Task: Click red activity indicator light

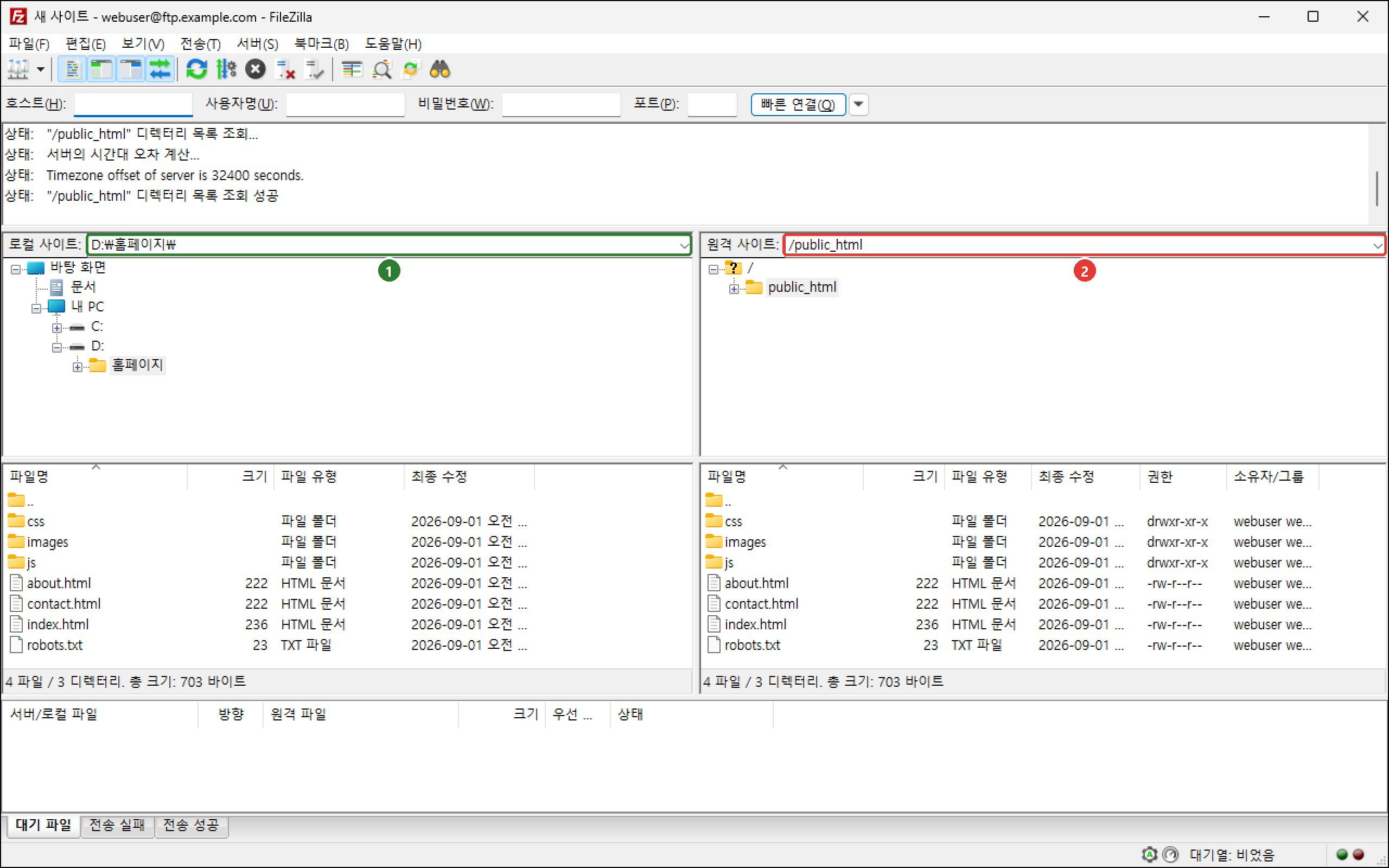Action: click(1359, 854)
